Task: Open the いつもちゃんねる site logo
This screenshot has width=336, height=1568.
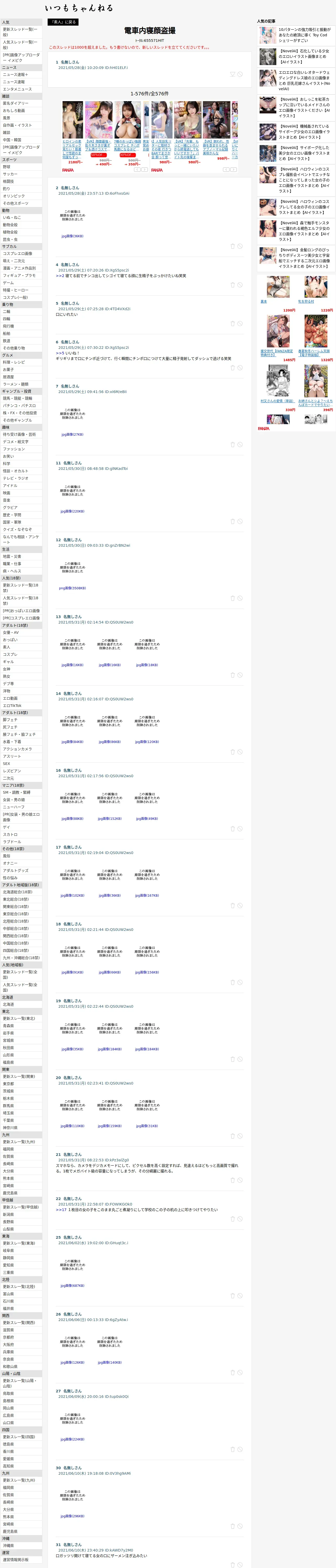Action: 79,8
